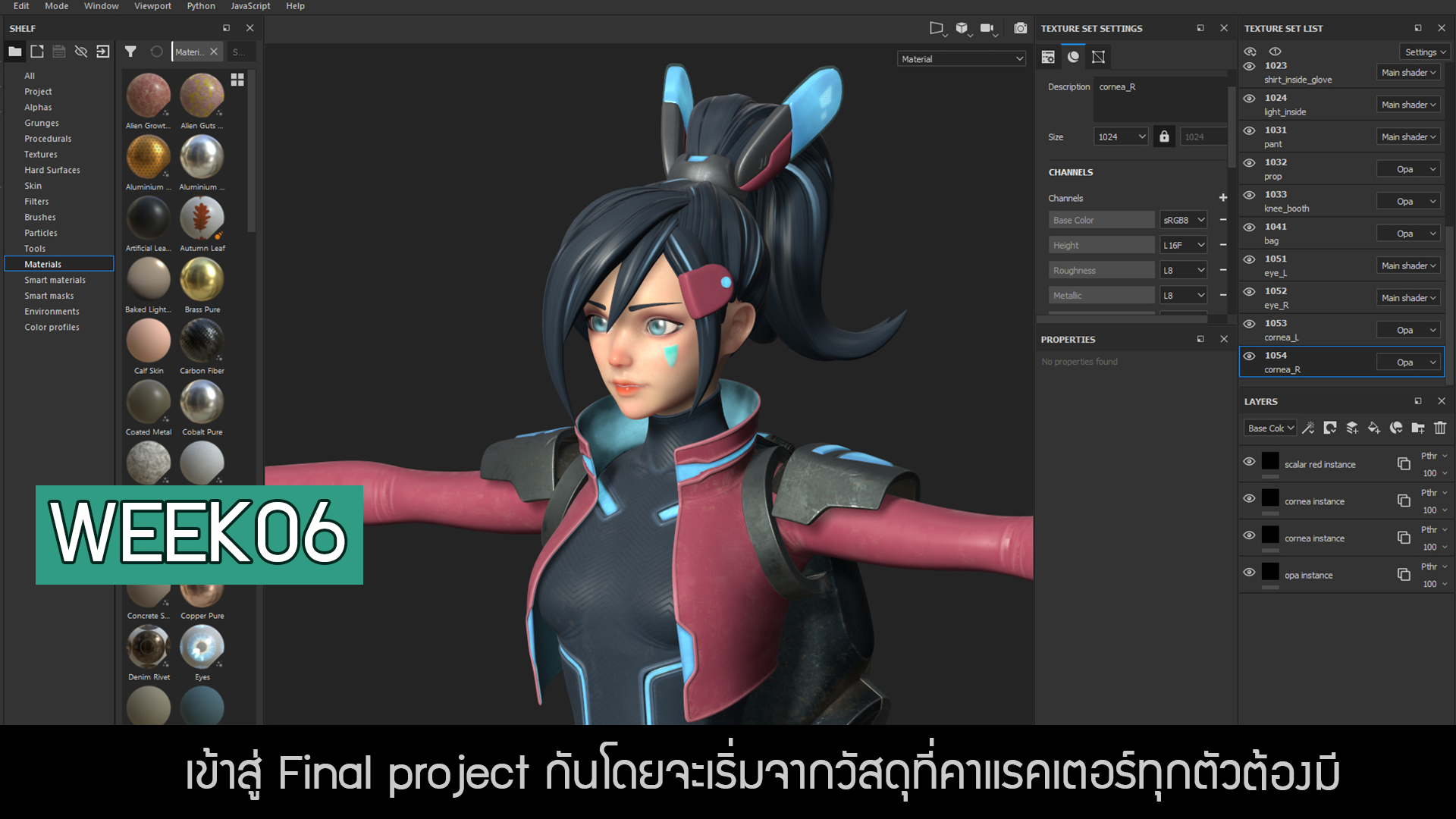The image size is (1456, 819).
Task: Hide the opa instance layer
Action: [1249, 572]
